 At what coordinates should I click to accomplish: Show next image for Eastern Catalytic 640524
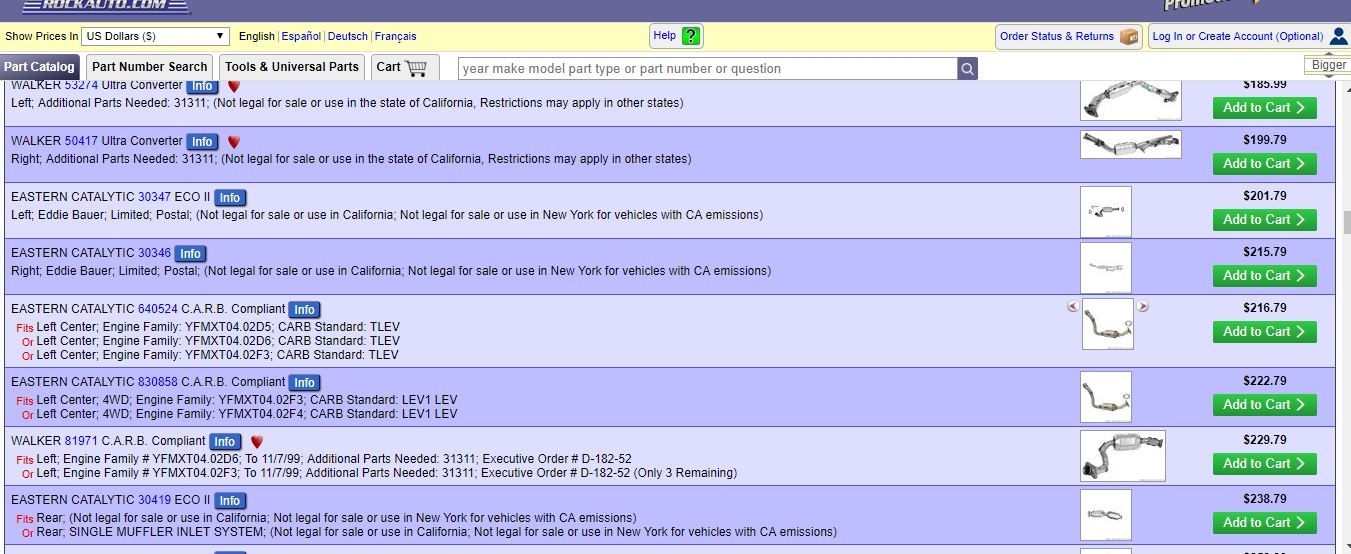1143,307
